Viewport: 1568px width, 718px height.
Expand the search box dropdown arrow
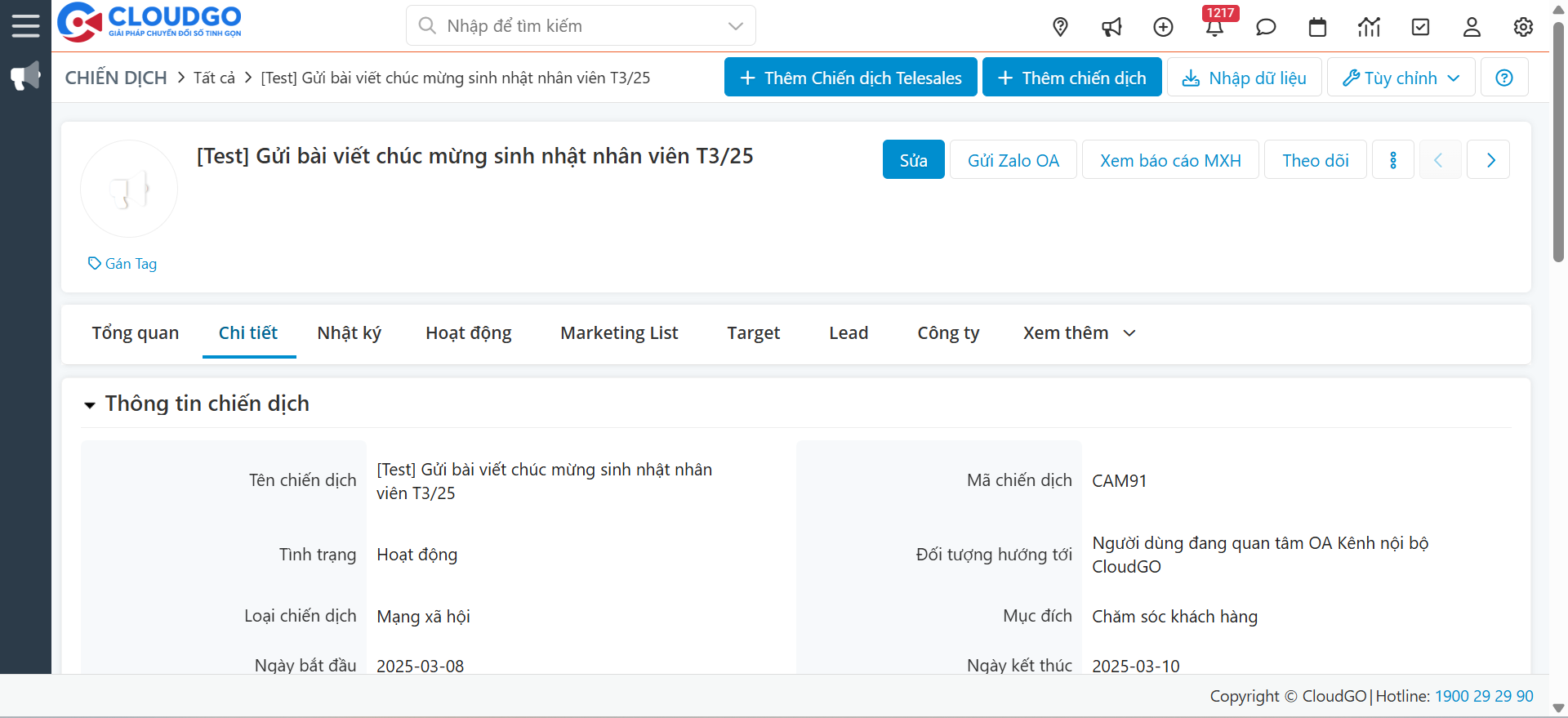click(x=735, y=26)
